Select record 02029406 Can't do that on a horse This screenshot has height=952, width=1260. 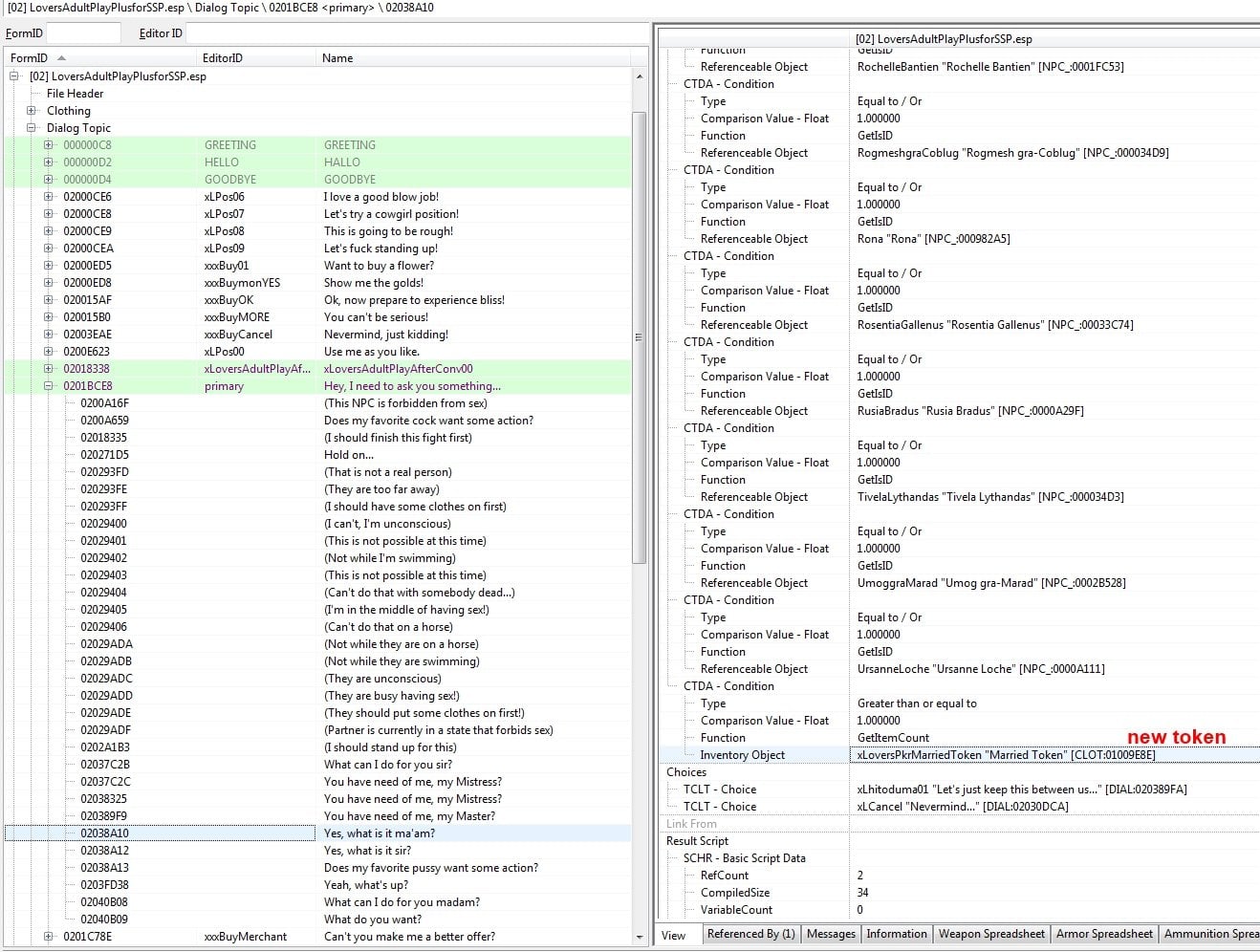tap(317, 627)
